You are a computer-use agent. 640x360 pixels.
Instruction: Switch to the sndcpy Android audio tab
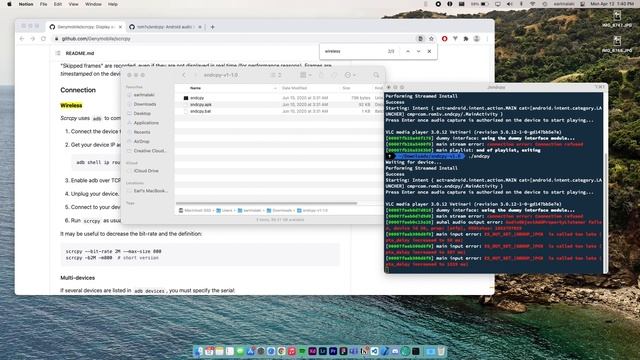[165, 27]
